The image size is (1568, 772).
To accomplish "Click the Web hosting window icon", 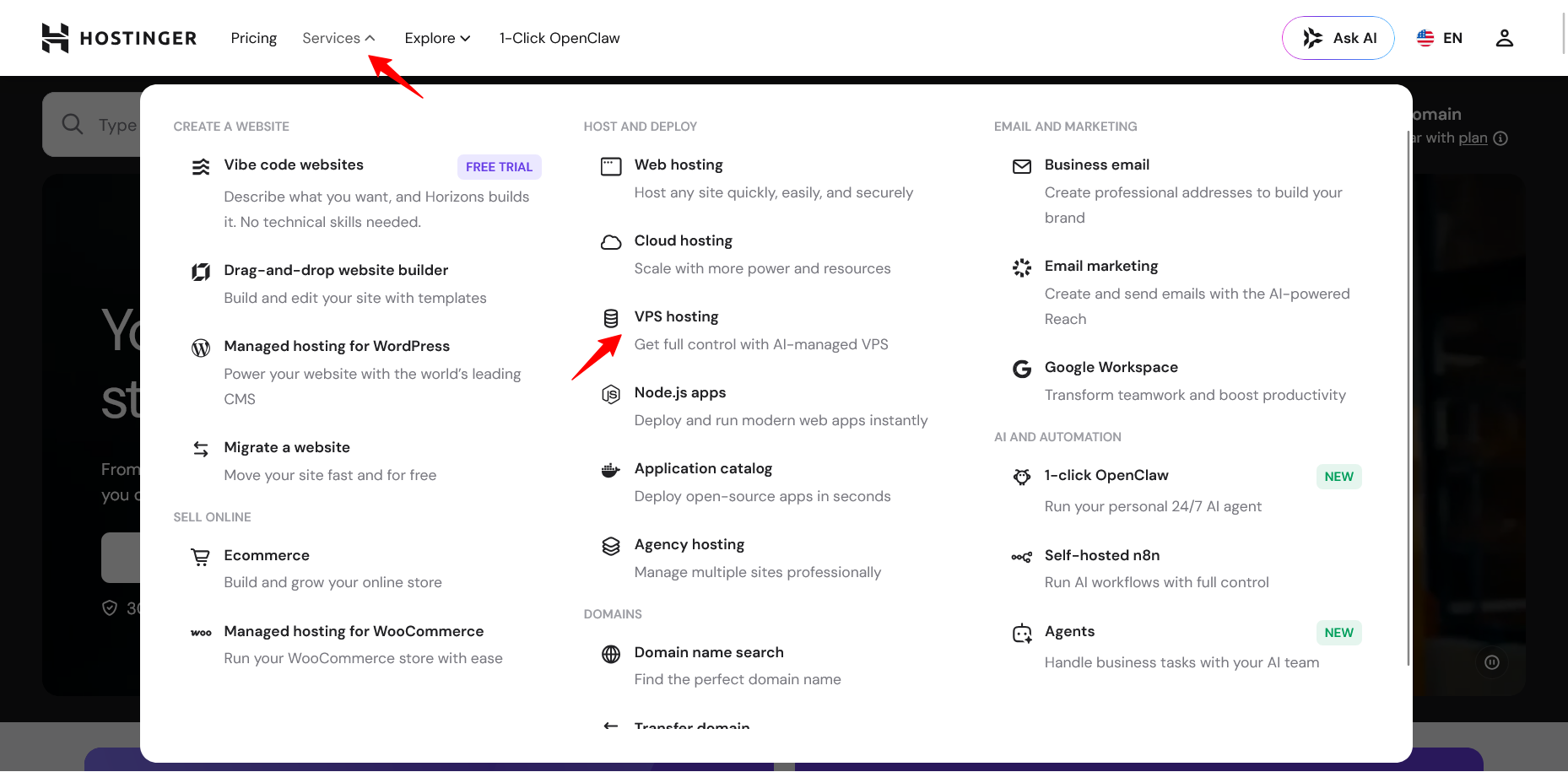I will click(x=611, y=166).
